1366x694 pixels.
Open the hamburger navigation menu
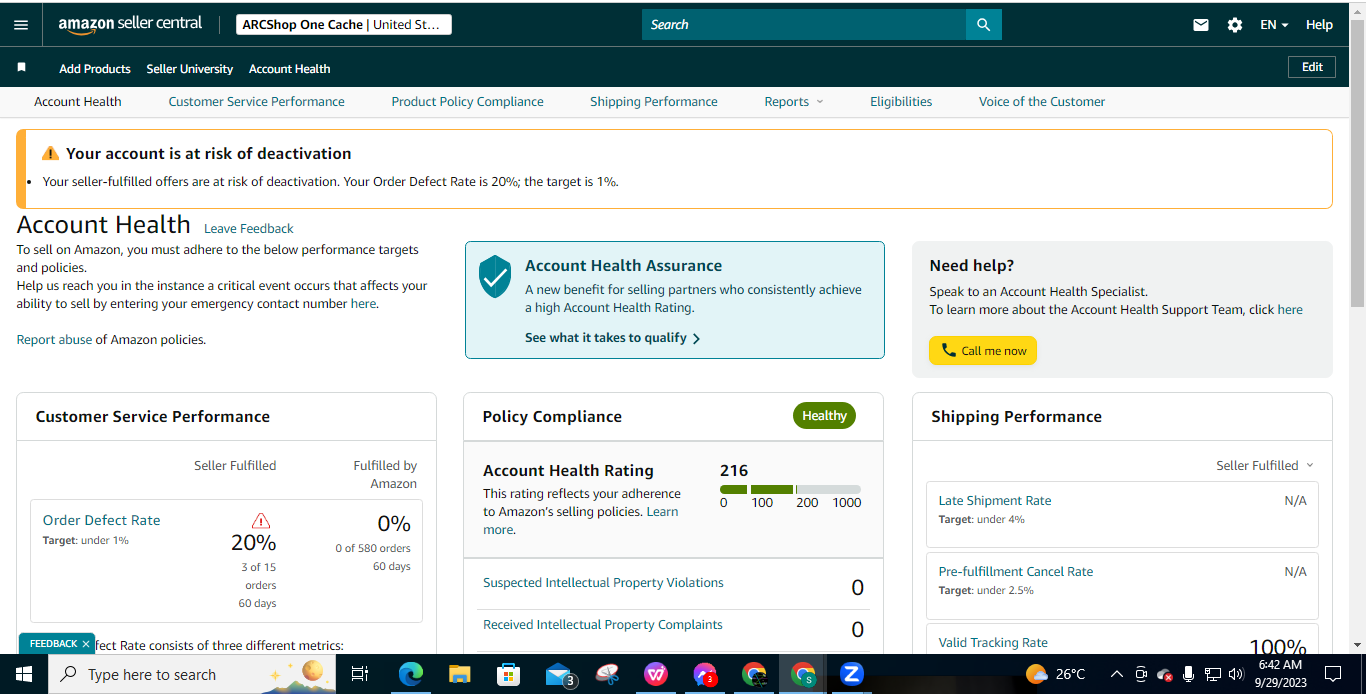[21, 25]
